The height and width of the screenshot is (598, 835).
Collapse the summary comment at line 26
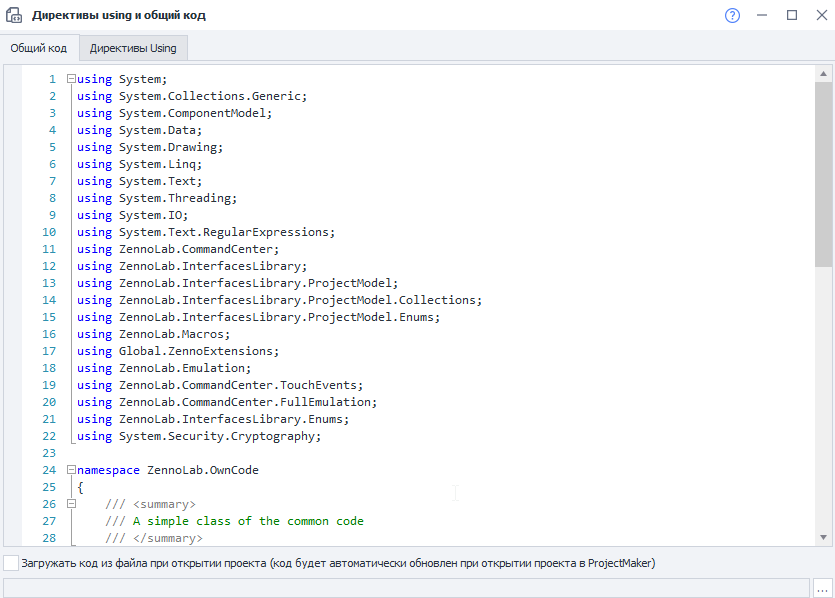point(70,504)
